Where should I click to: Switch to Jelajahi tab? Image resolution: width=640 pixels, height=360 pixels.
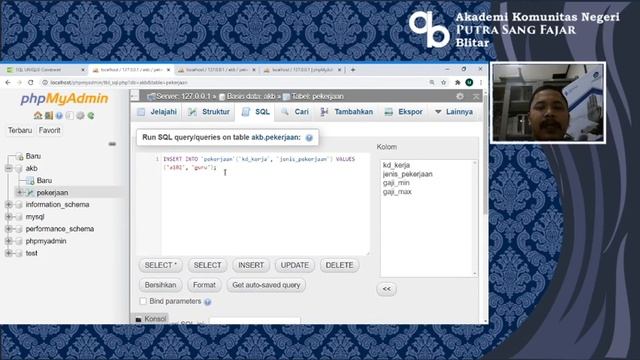coord(157,112)
